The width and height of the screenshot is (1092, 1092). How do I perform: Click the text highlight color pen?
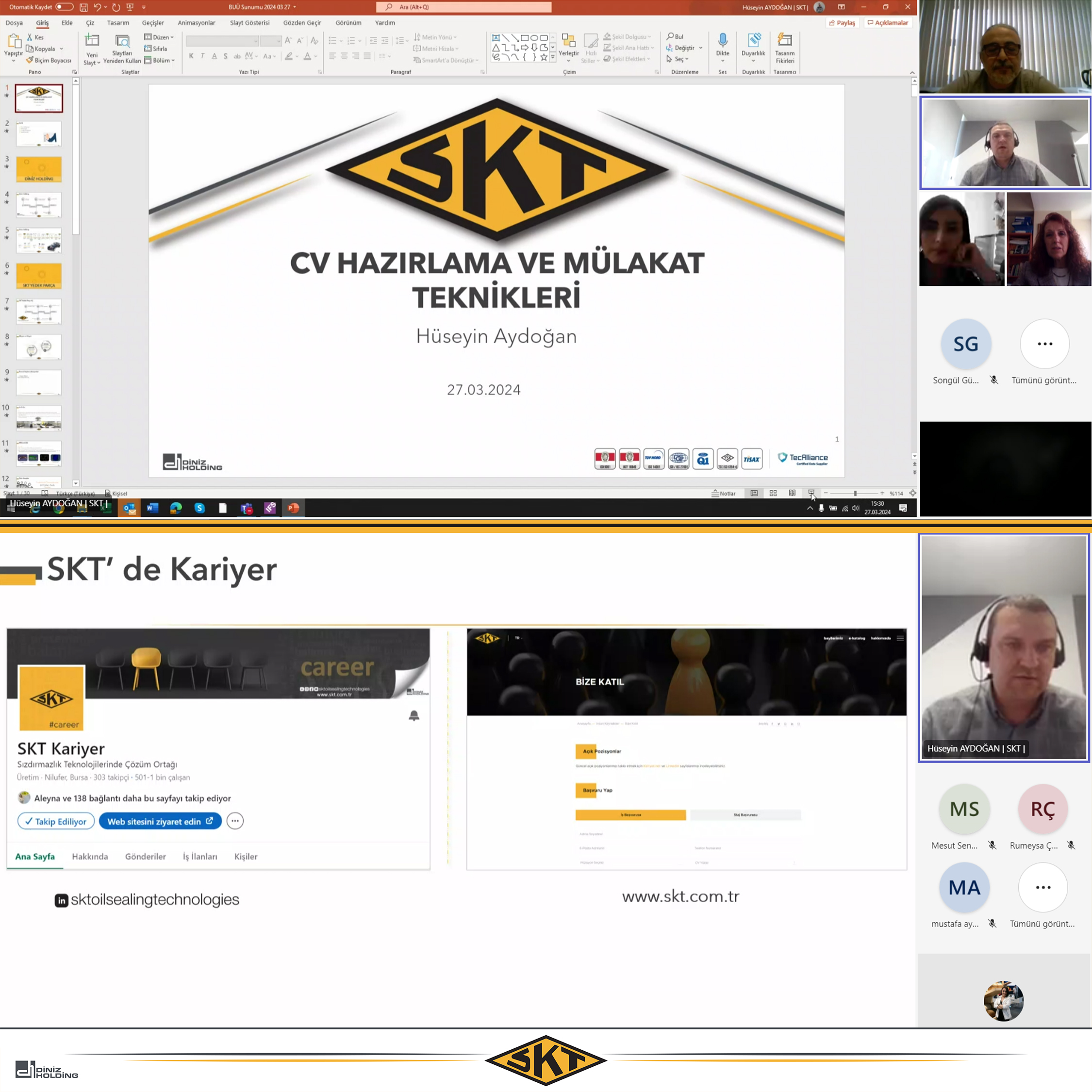click(x=289, y=56)
